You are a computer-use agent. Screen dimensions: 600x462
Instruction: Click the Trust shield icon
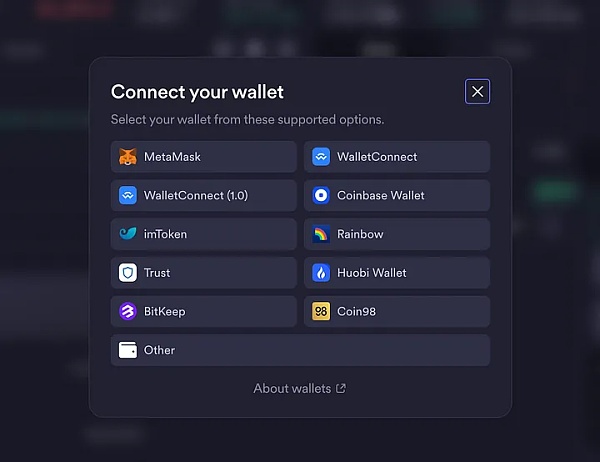(x=128, y=273)
